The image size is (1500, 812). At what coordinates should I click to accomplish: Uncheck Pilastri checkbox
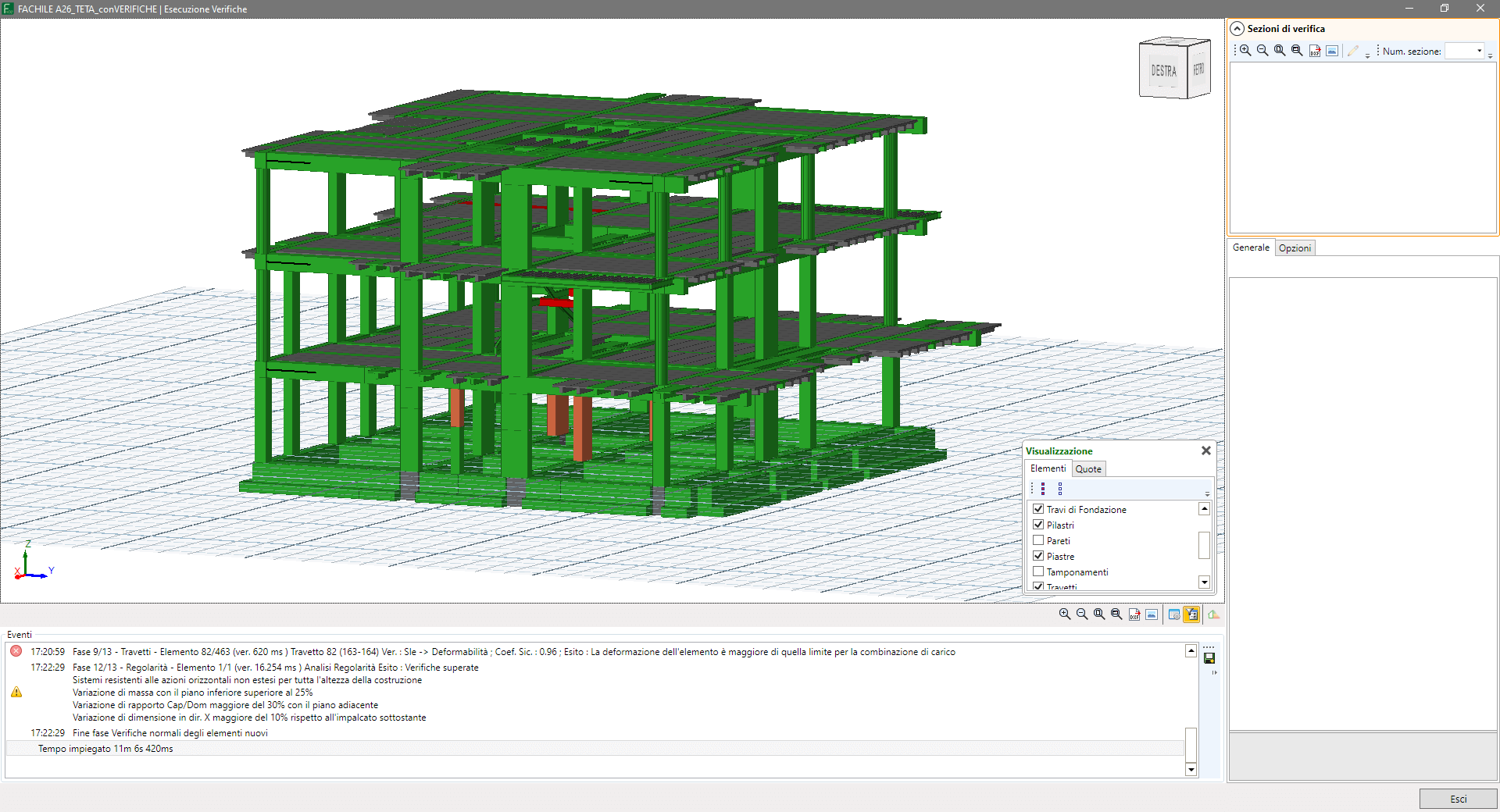point(1038,525)
